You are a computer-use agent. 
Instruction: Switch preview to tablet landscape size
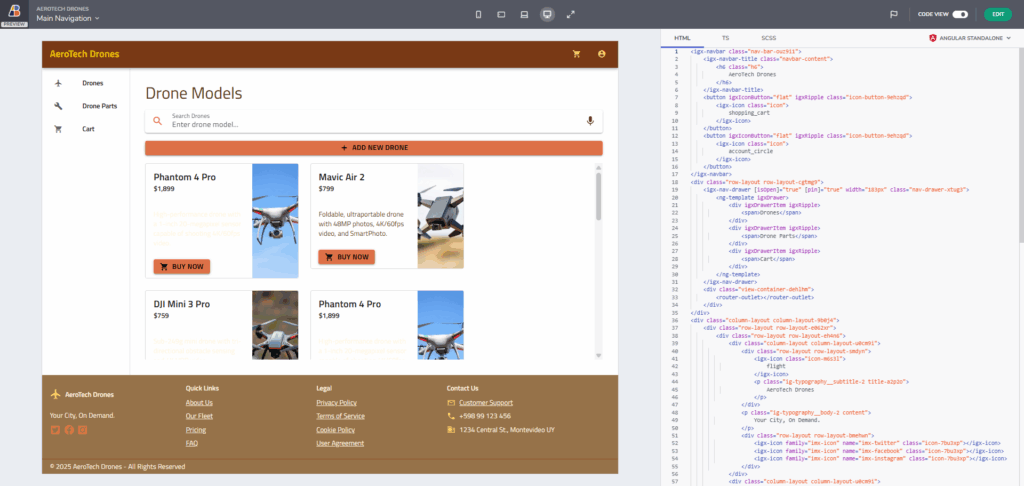[501, 14]
